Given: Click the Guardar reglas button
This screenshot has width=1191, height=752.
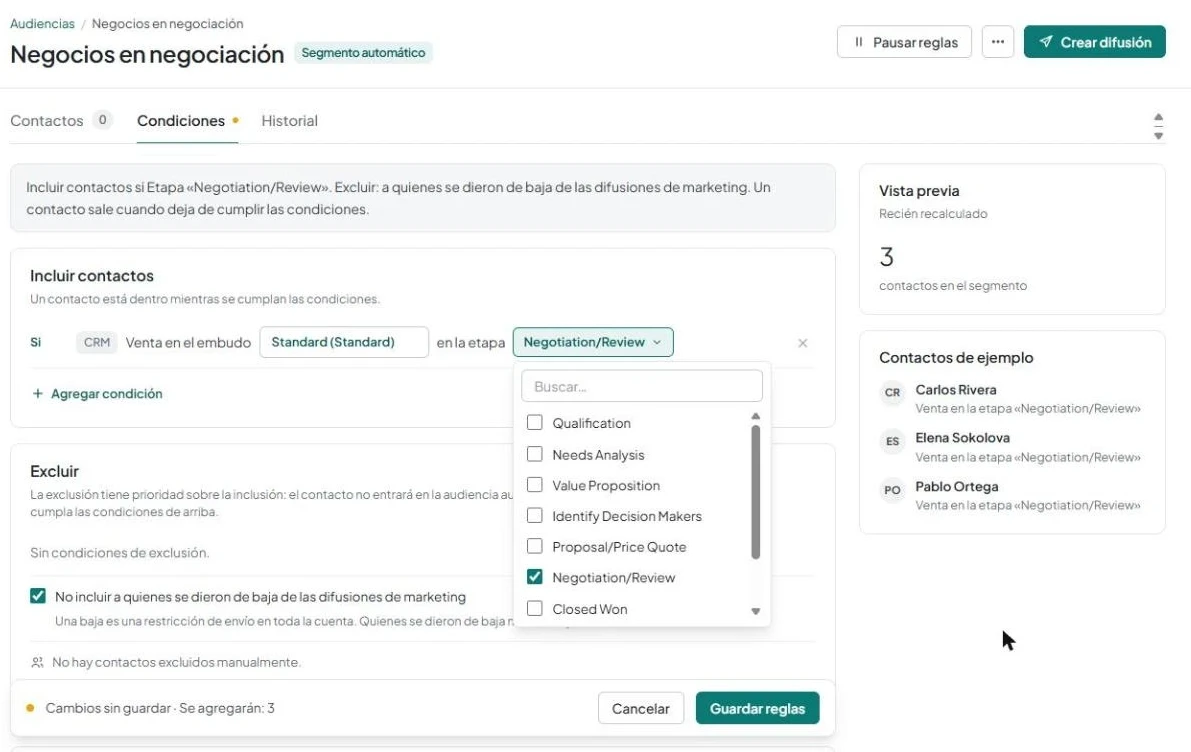Looking at the screenshot, I should [x=757, y=709].
